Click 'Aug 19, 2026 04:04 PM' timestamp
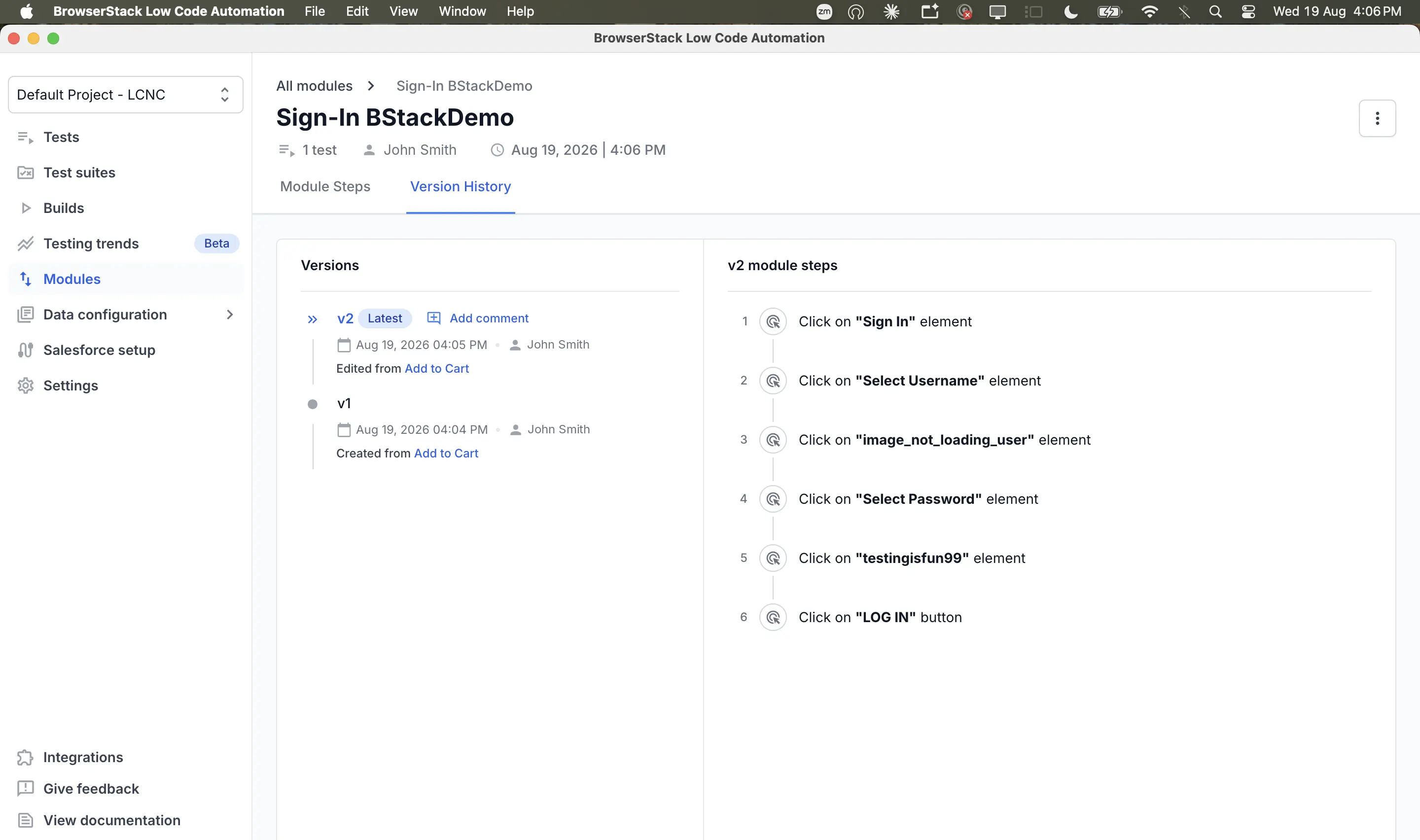Screen dimensions: 1420x840 (422, 430)
